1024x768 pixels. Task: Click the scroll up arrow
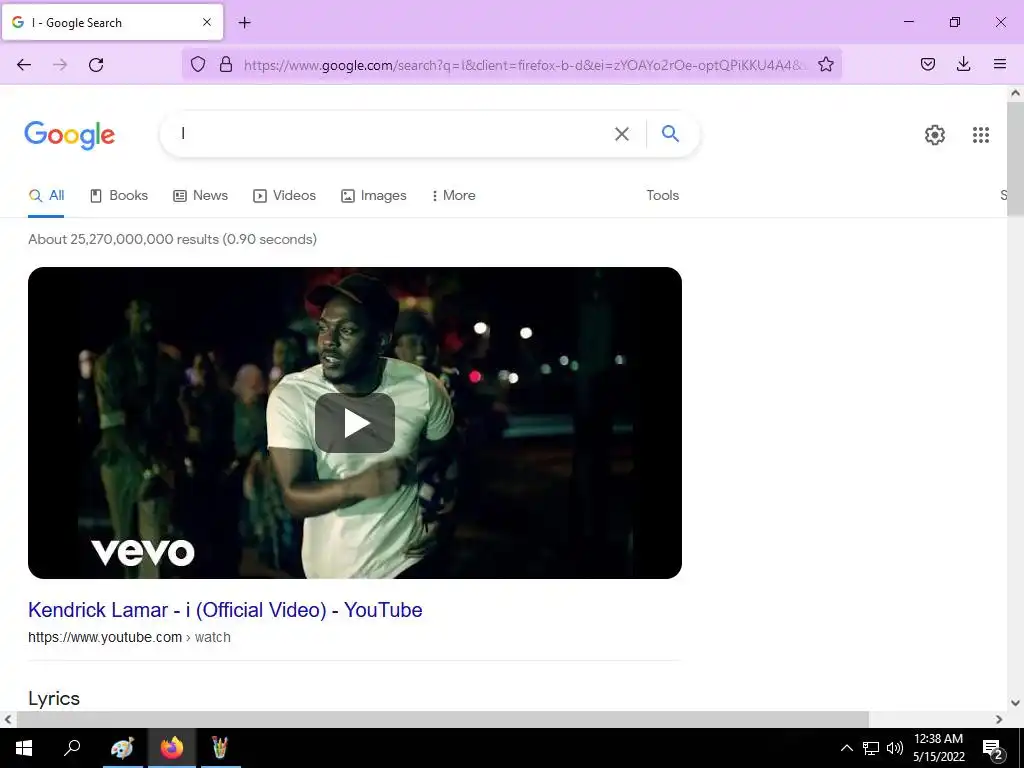[x=1015, y=93]
